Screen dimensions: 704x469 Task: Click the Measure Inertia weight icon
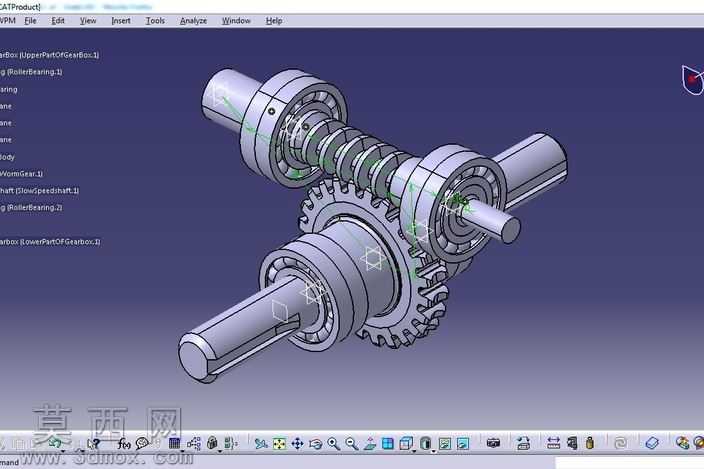590,443
